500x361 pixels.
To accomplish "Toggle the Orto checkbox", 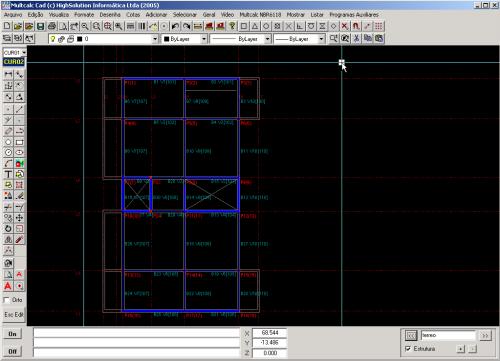I will pos(6,300).
